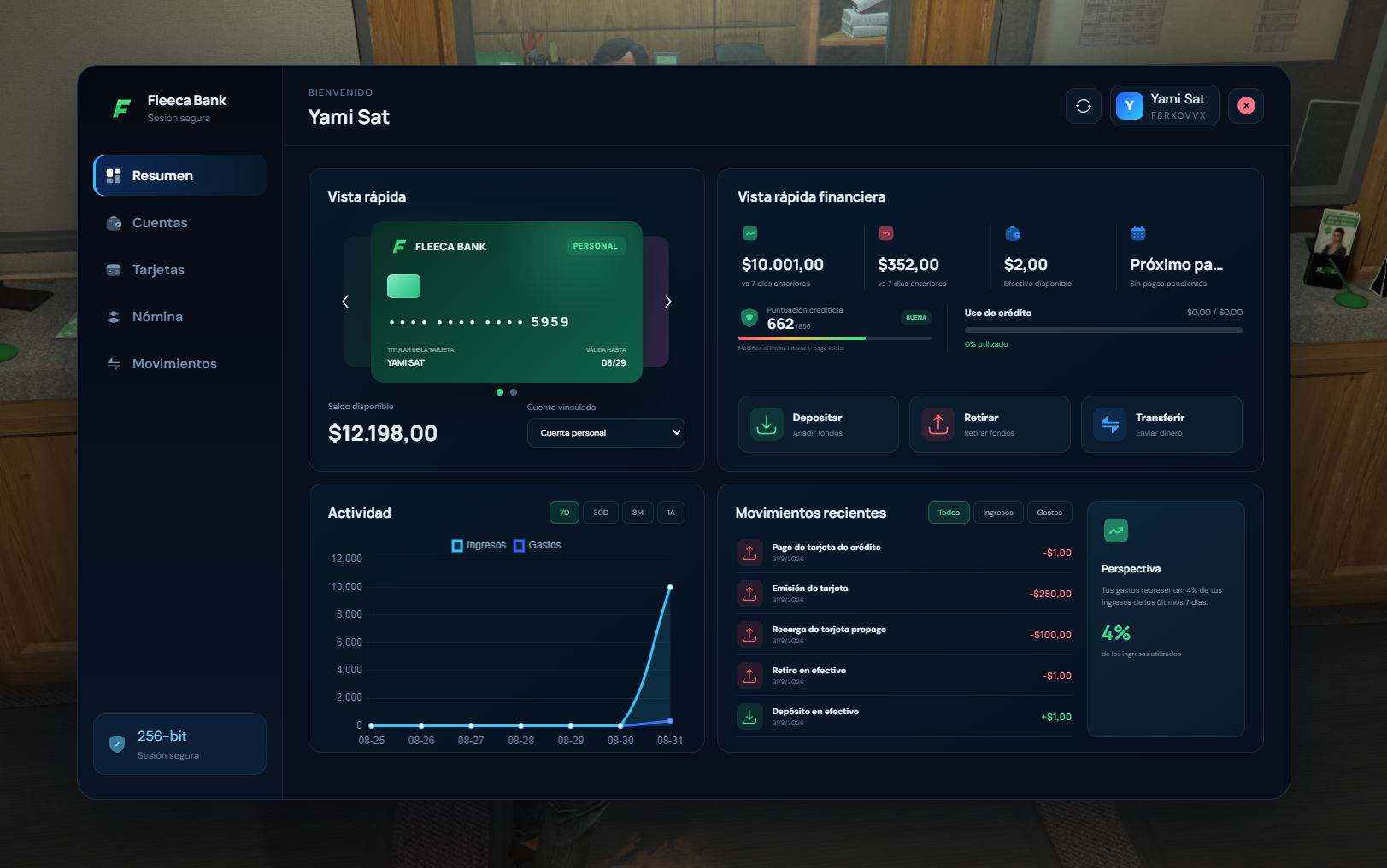1387x868 pixels.
Task: Select the 30D activity range
Action: (601, 513)
